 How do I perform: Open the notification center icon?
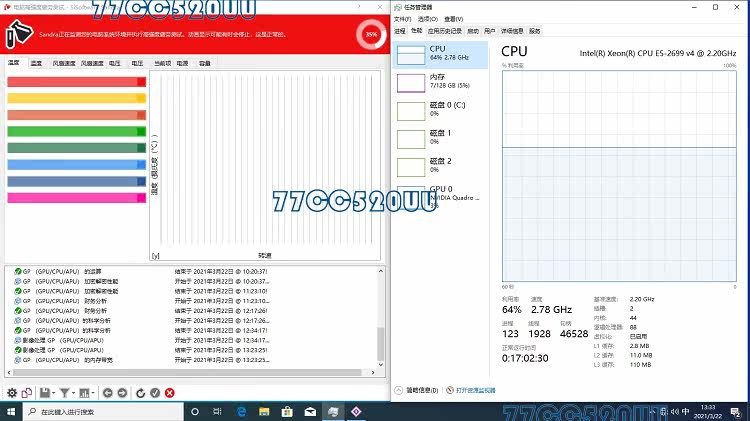736,411
